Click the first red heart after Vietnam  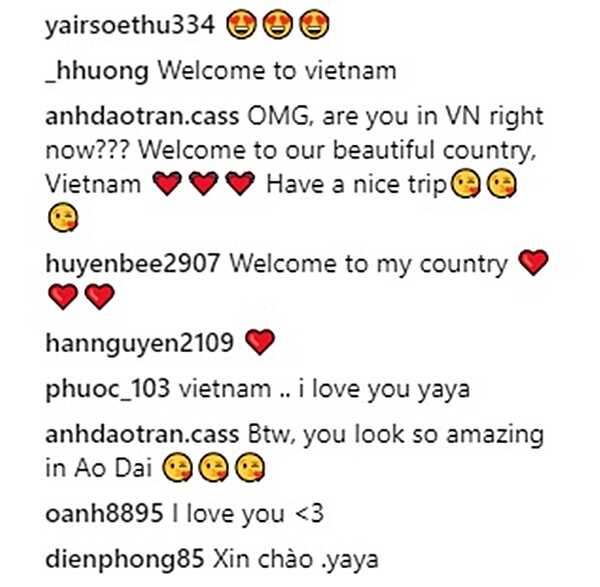[167, 183]
